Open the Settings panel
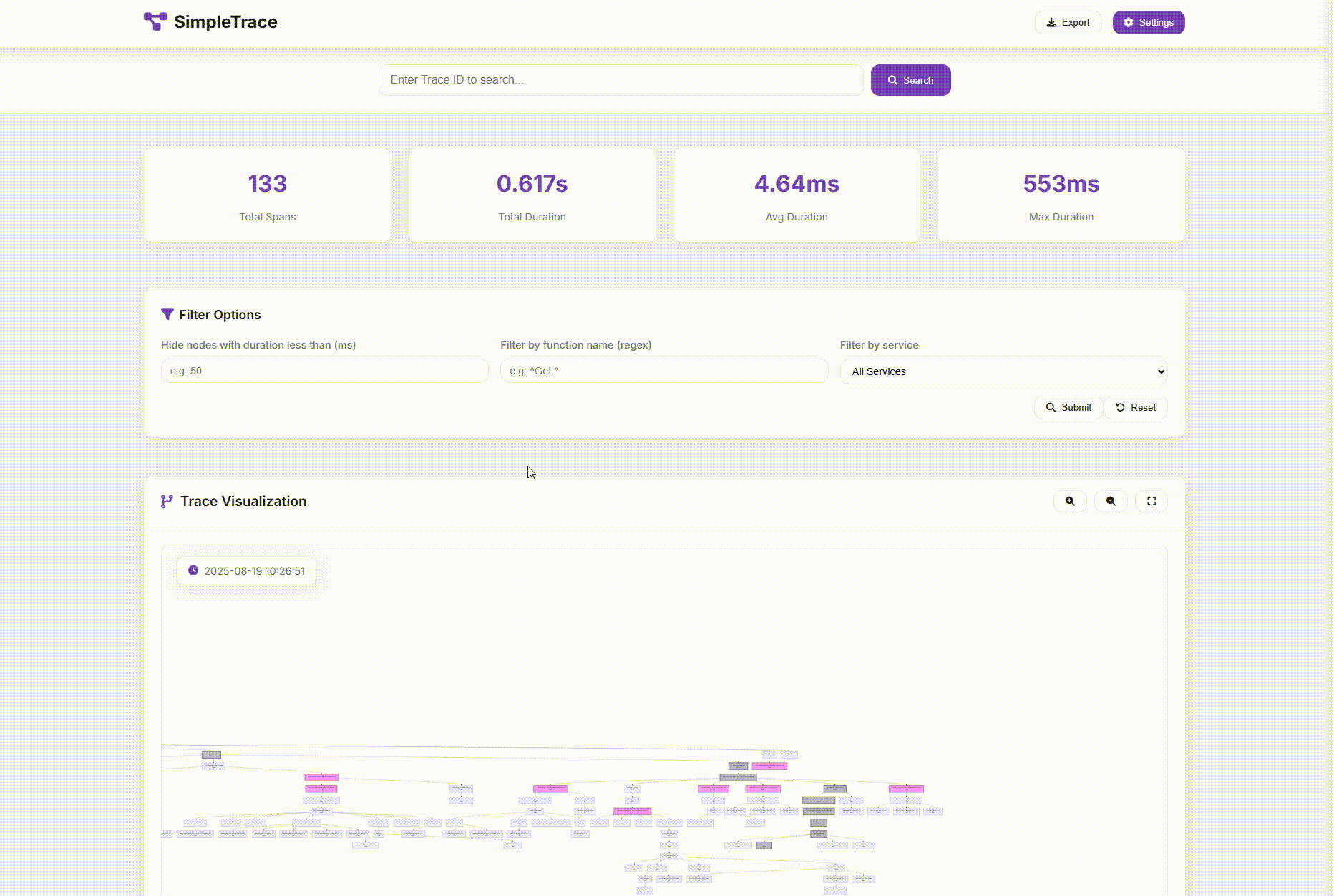The image size is (1334, 896). click(1148, 22)
